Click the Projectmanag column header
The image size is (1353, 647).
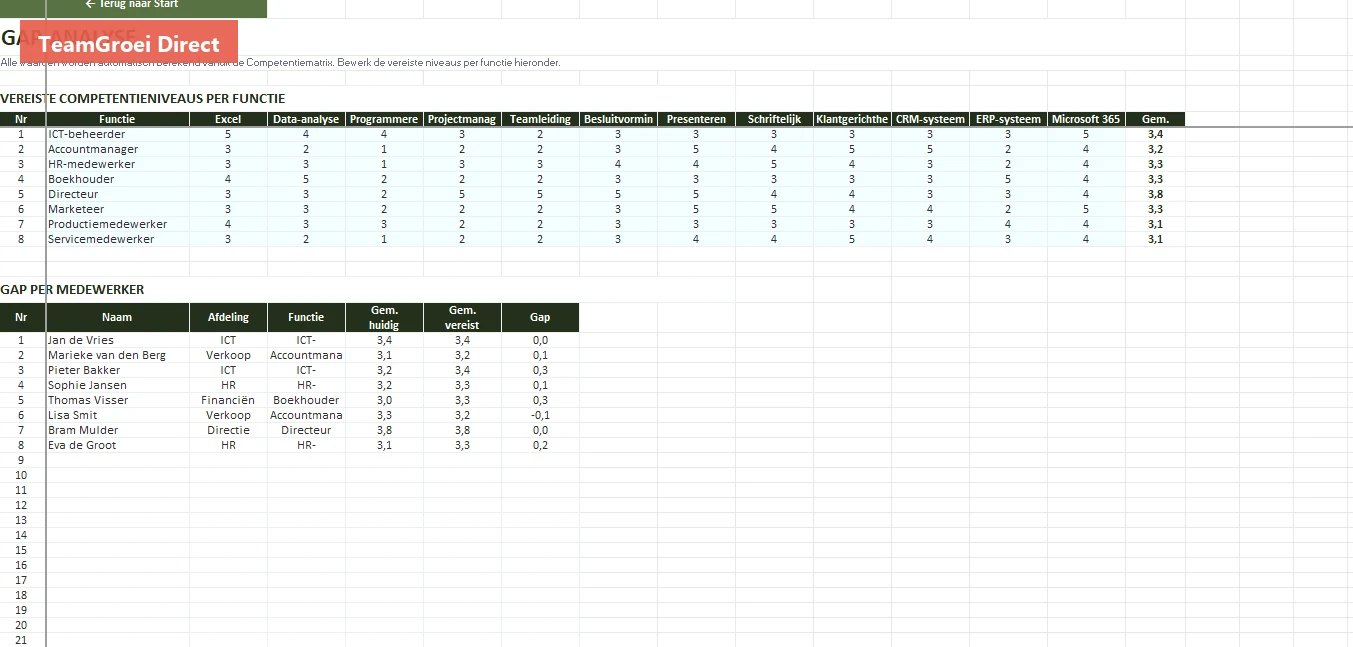point(462,119)
